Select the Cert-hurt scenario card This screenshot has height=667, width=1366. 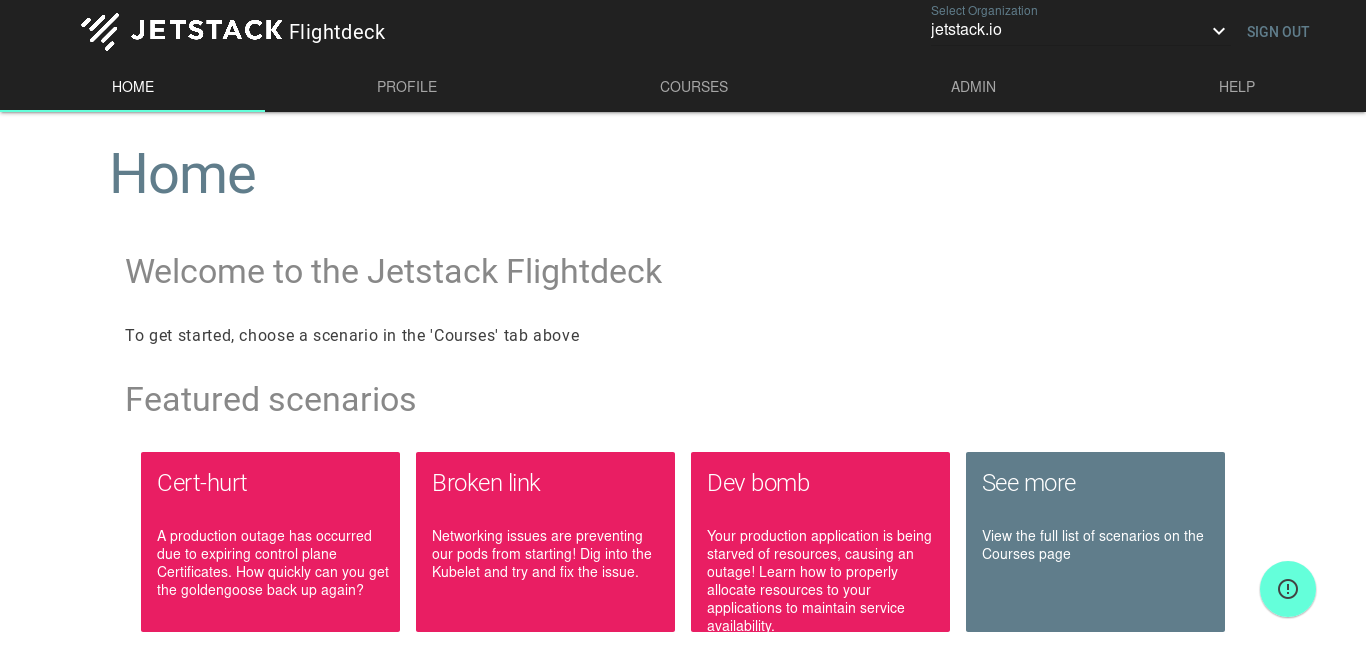pos(270,541)
